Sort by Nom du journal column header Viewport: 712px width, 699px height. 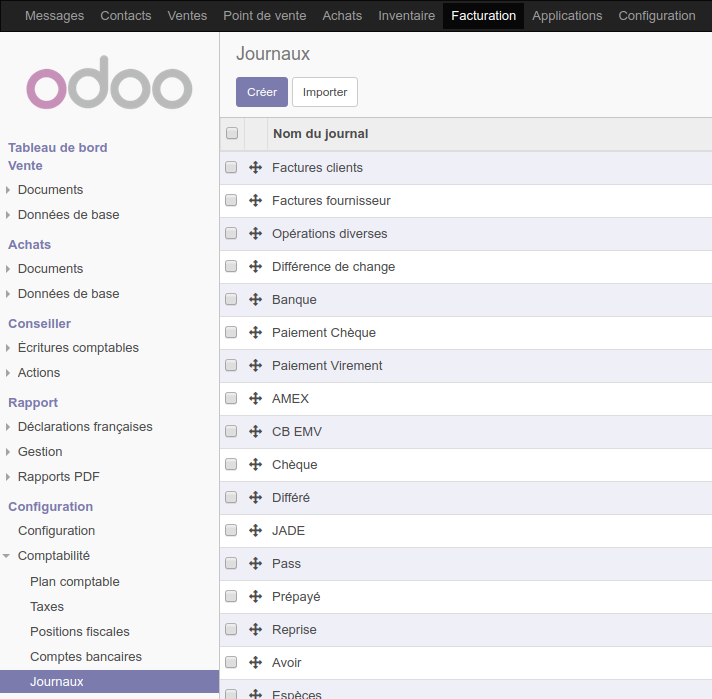320,134
